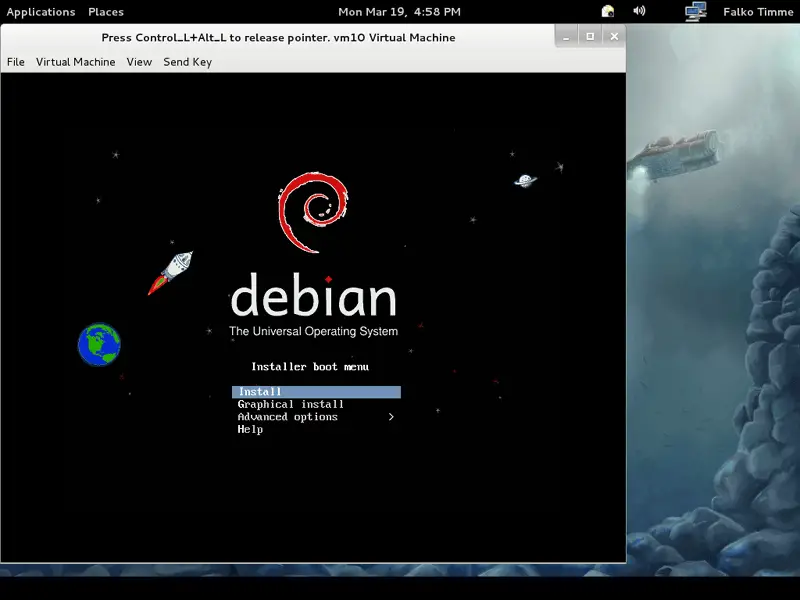The height and width of the screenshot is (600, 800).
Task: Open the volume speaker icon
Action: pos(639,11)
